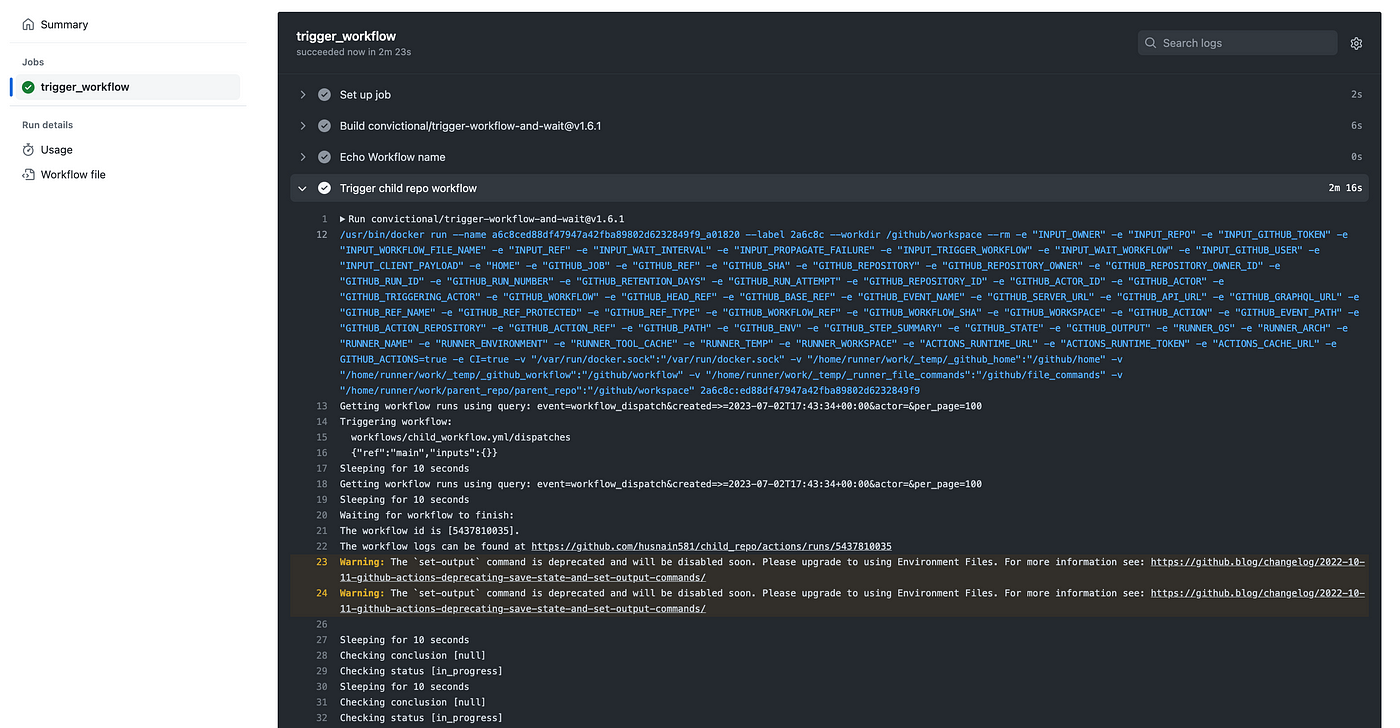Open the child_repo actions run 5437810035 link
This screenshot has width=1400, height=728.
click(x=711, y=546)
